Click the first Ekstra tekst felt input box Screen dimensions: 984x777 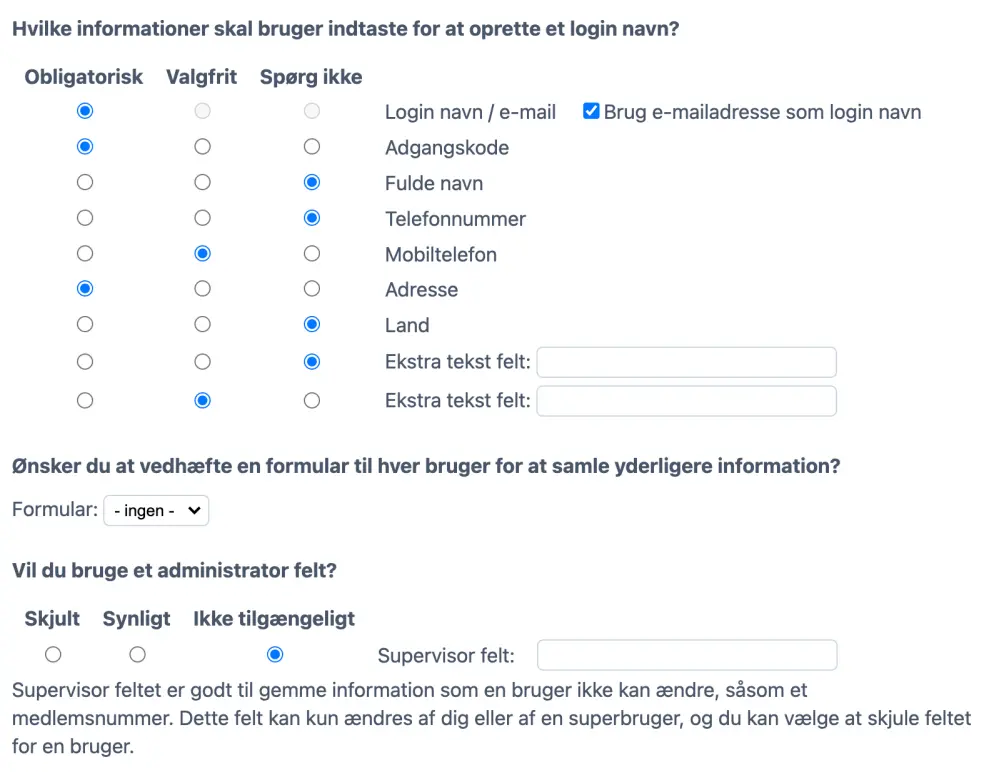(x=686, y=362)
